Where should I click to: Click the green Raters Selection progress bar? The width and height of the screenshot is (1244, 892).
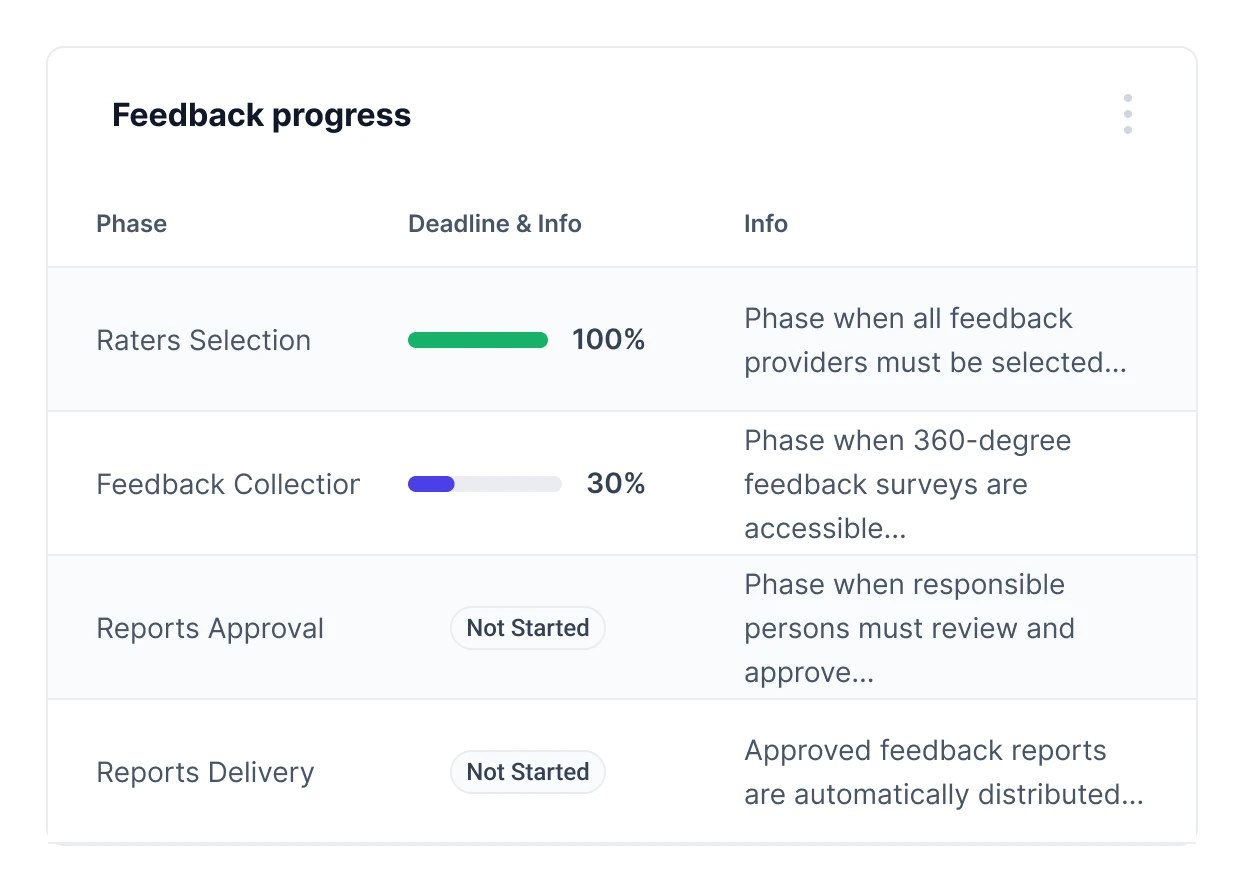tap(477, 341)
